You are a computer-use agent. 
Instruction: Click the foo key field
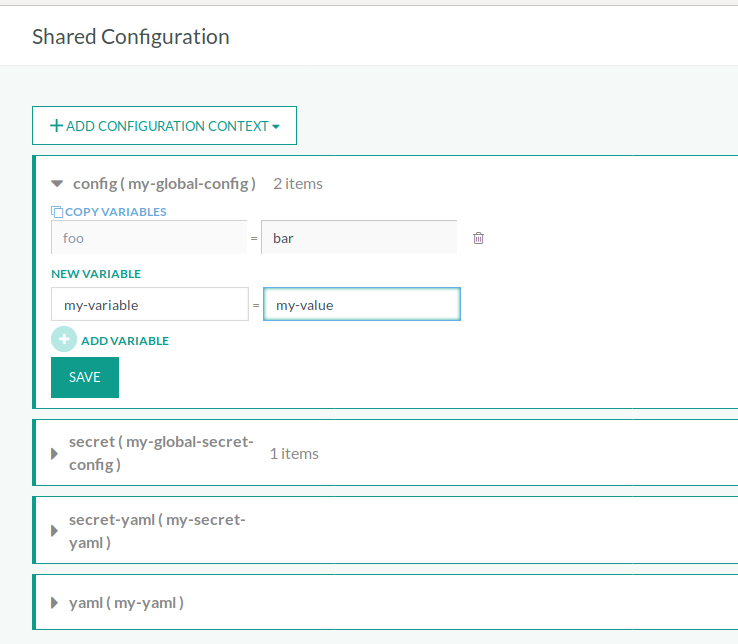pyautogui.click(x=148, y=238)
